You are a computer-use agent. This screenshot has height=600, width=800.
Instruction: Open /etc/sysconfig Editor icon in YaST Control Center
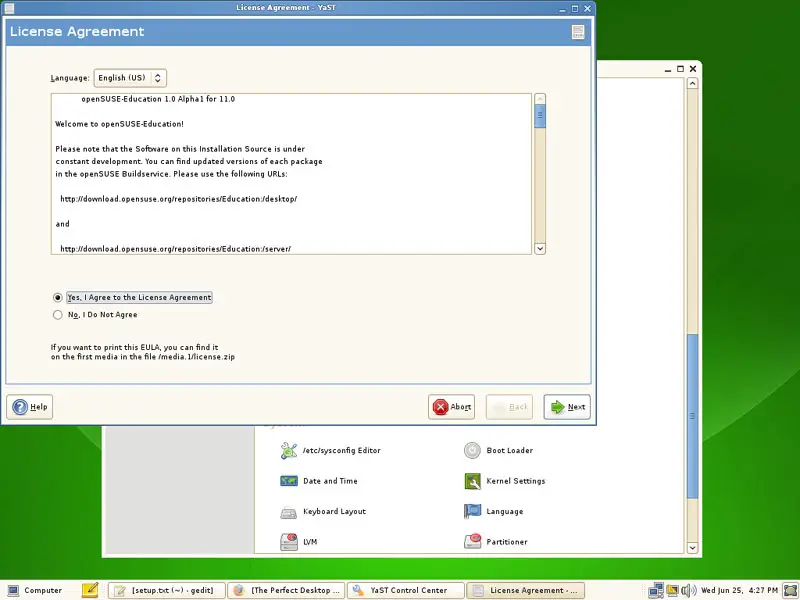[289, 451]
